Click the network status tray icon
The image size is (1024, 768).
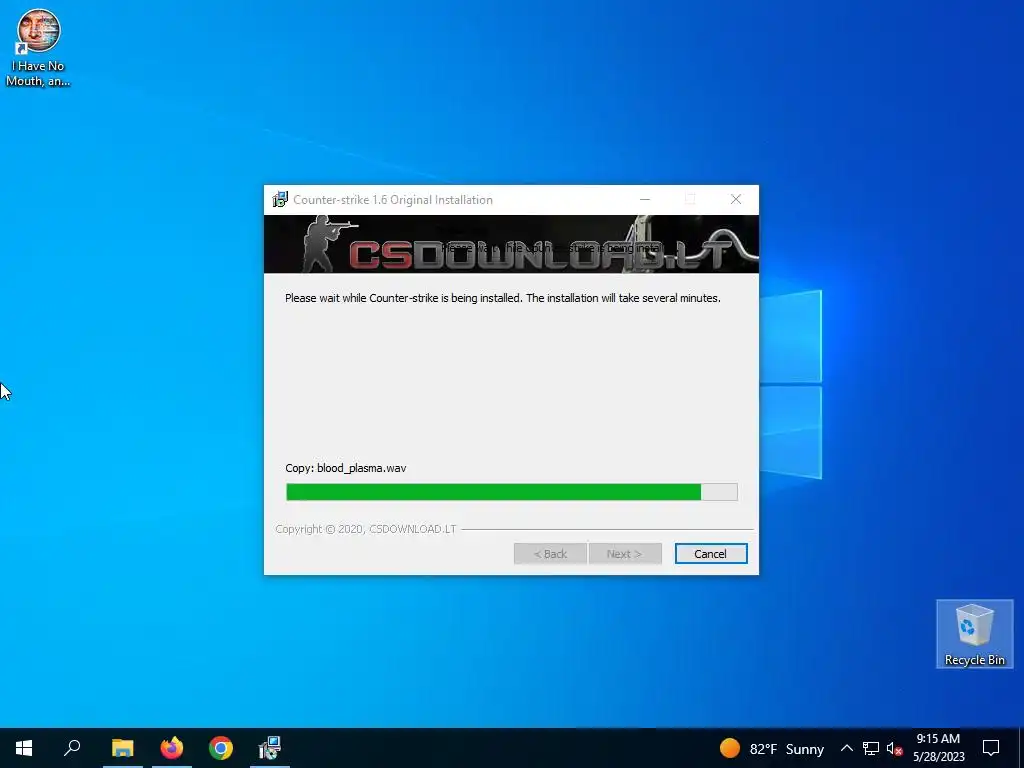(x=871, y=748)
